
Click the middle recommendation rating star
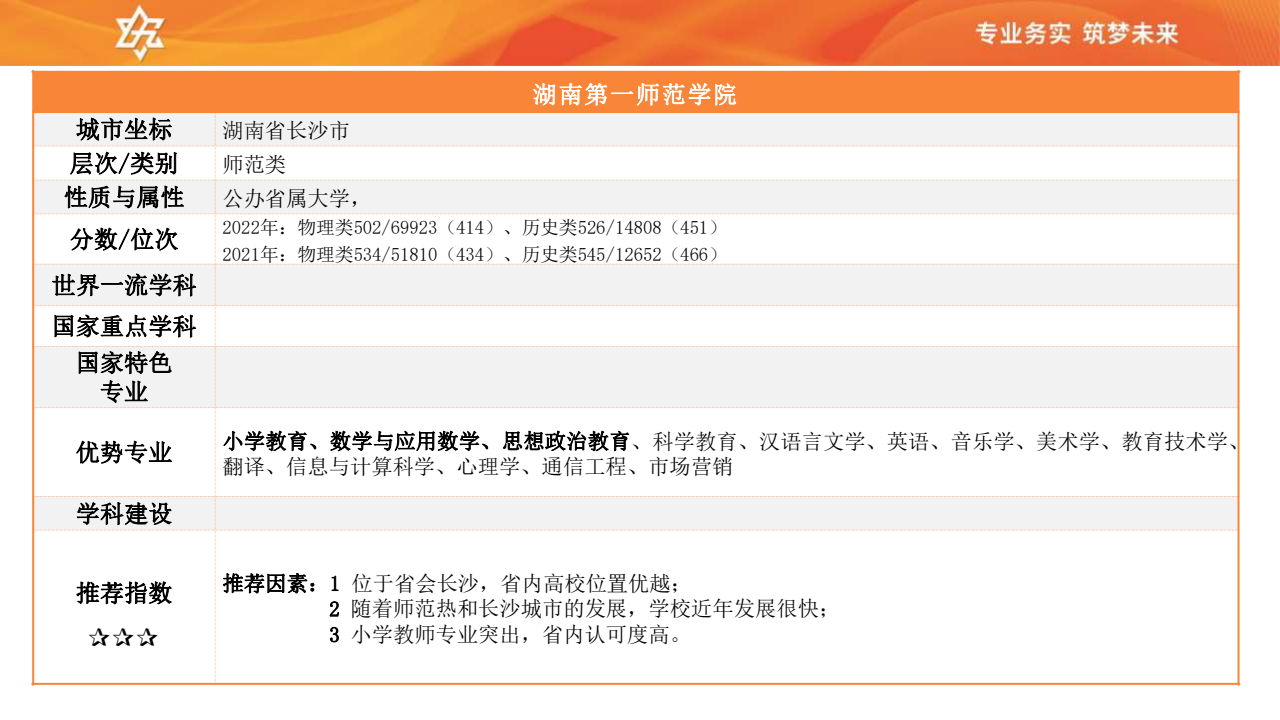(x=123, y=637)
